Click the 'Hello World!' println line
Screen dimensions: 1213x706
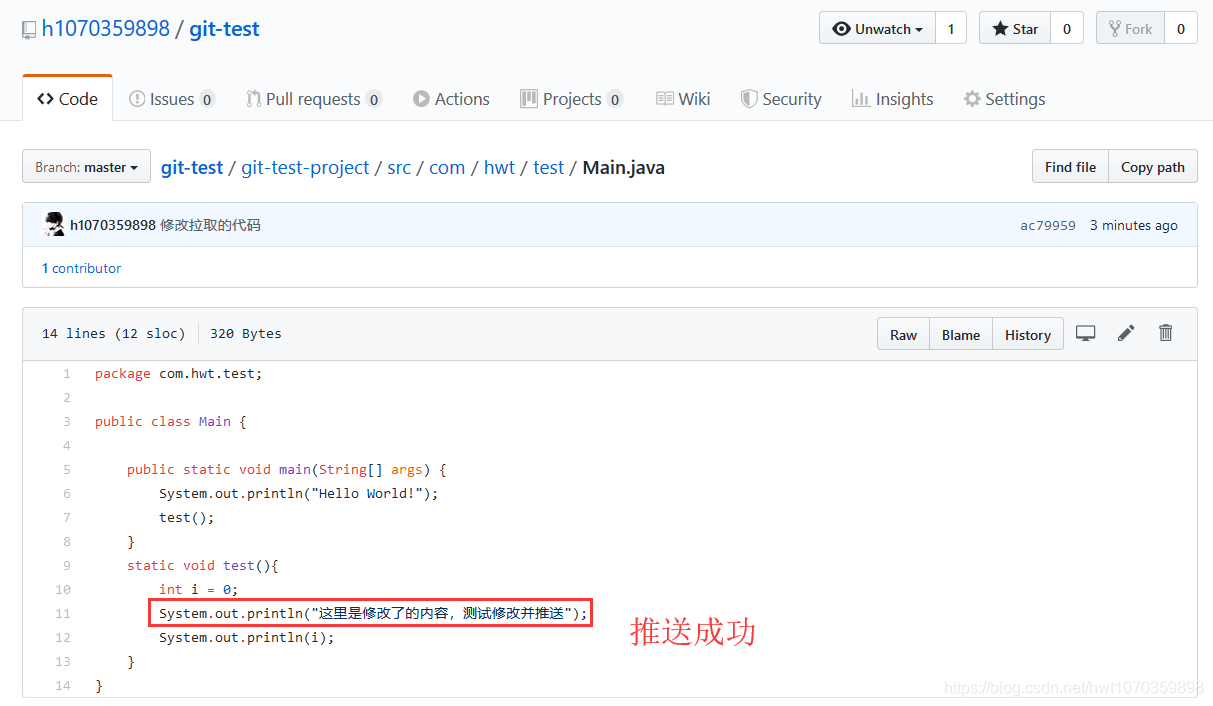click(299, 493)
